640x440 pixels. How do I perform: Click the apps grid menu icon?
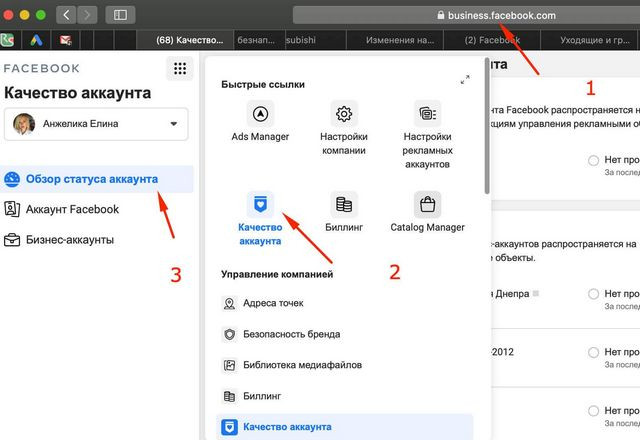click(x=180, y=68)
